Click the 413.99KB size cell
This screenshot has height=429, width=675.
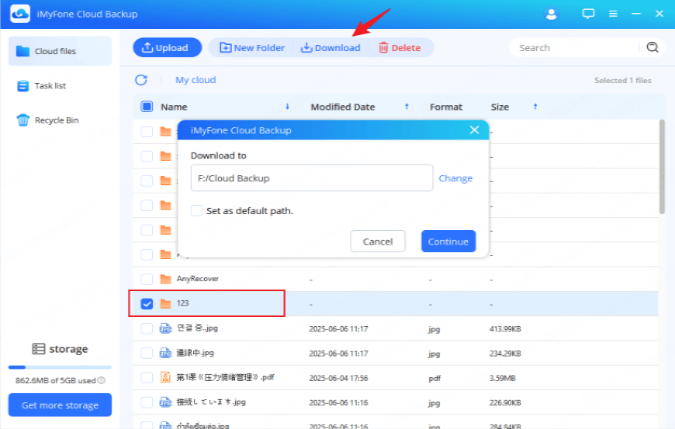tap(505, 329)
